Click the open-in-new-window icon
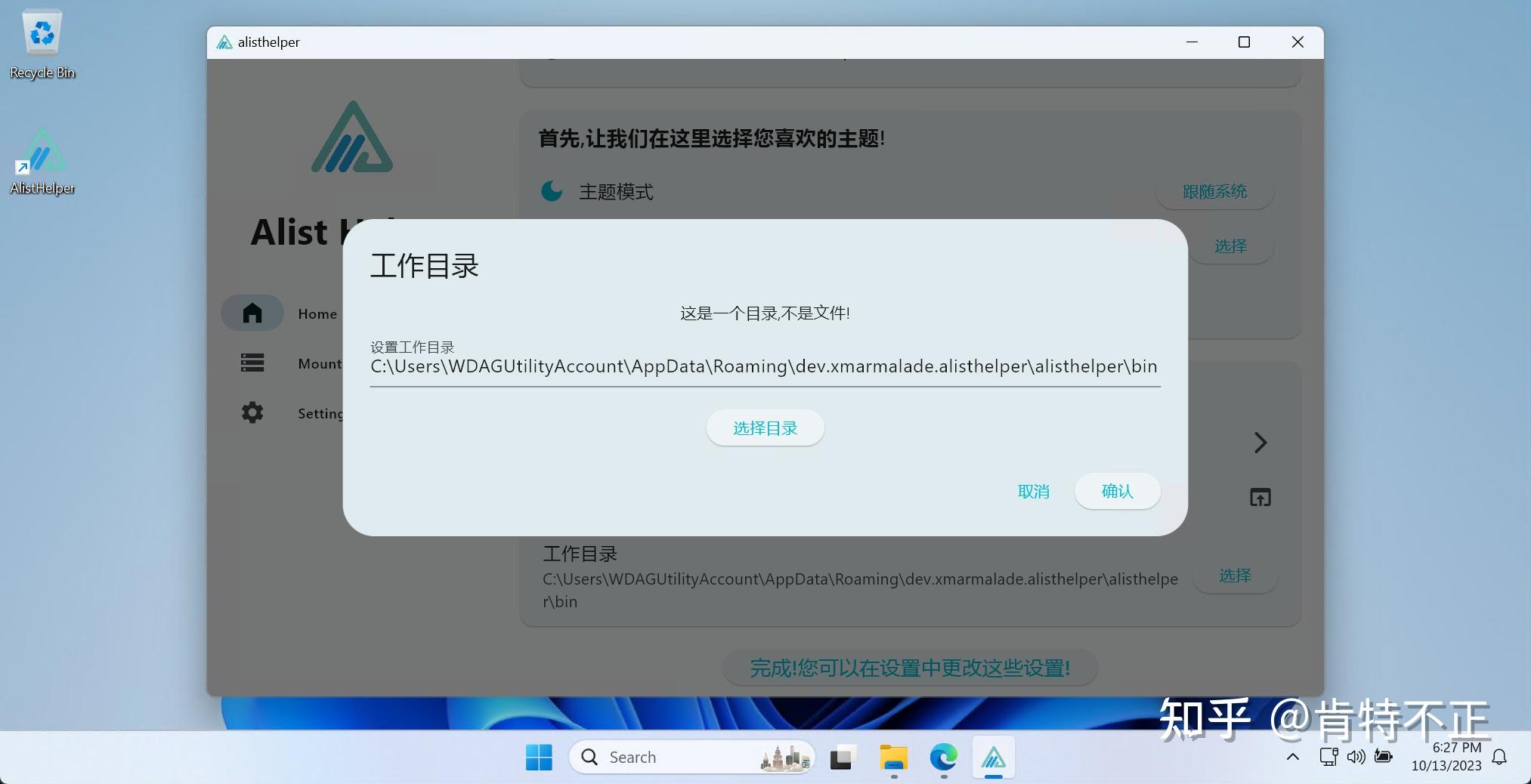The image size is (1531, 784). point(1260,497)
